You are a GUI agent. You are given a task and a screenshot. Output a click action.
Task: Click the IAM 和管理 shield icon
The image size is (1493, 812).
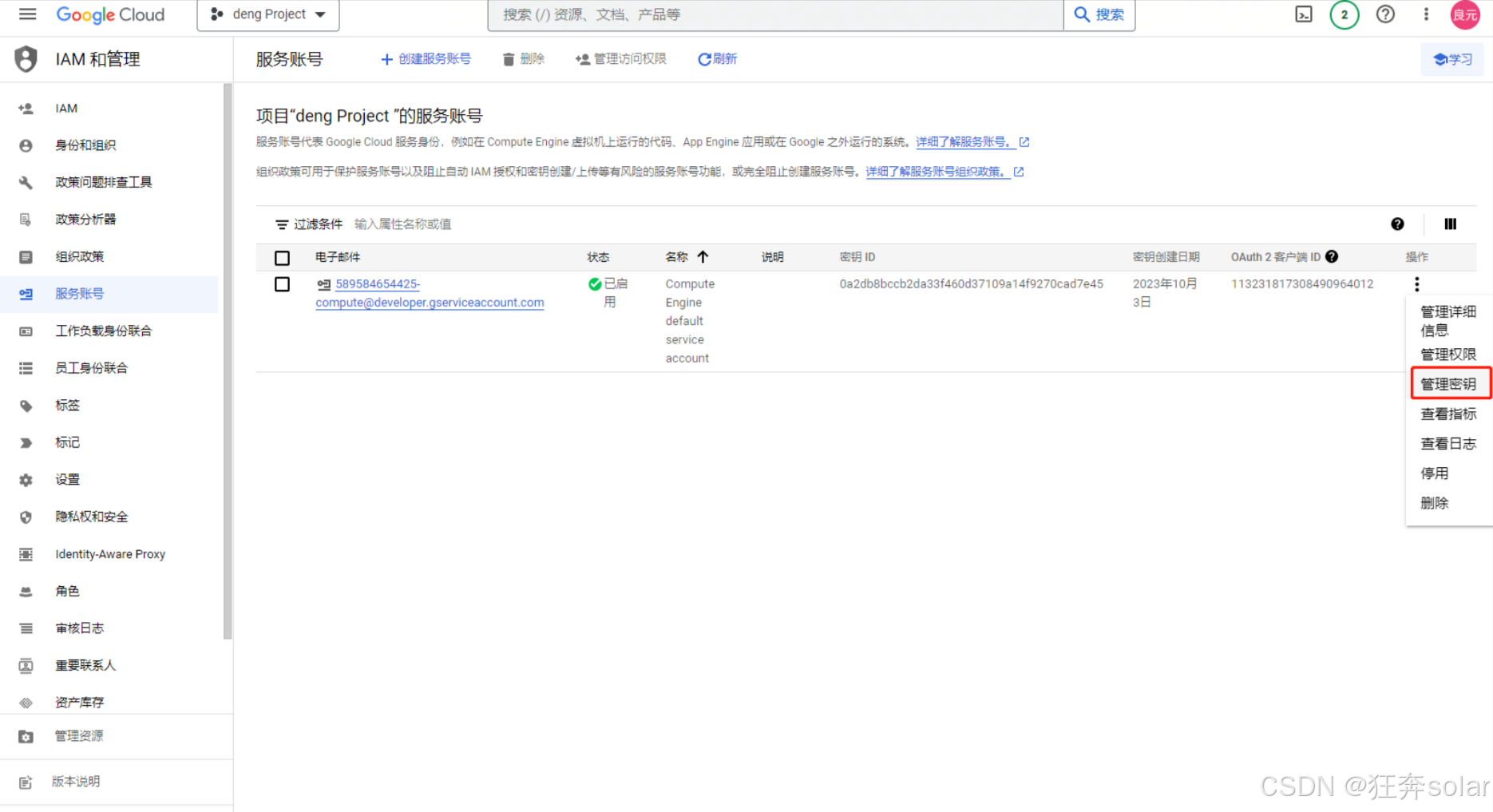pyautogui.click(x=26, y=59)
